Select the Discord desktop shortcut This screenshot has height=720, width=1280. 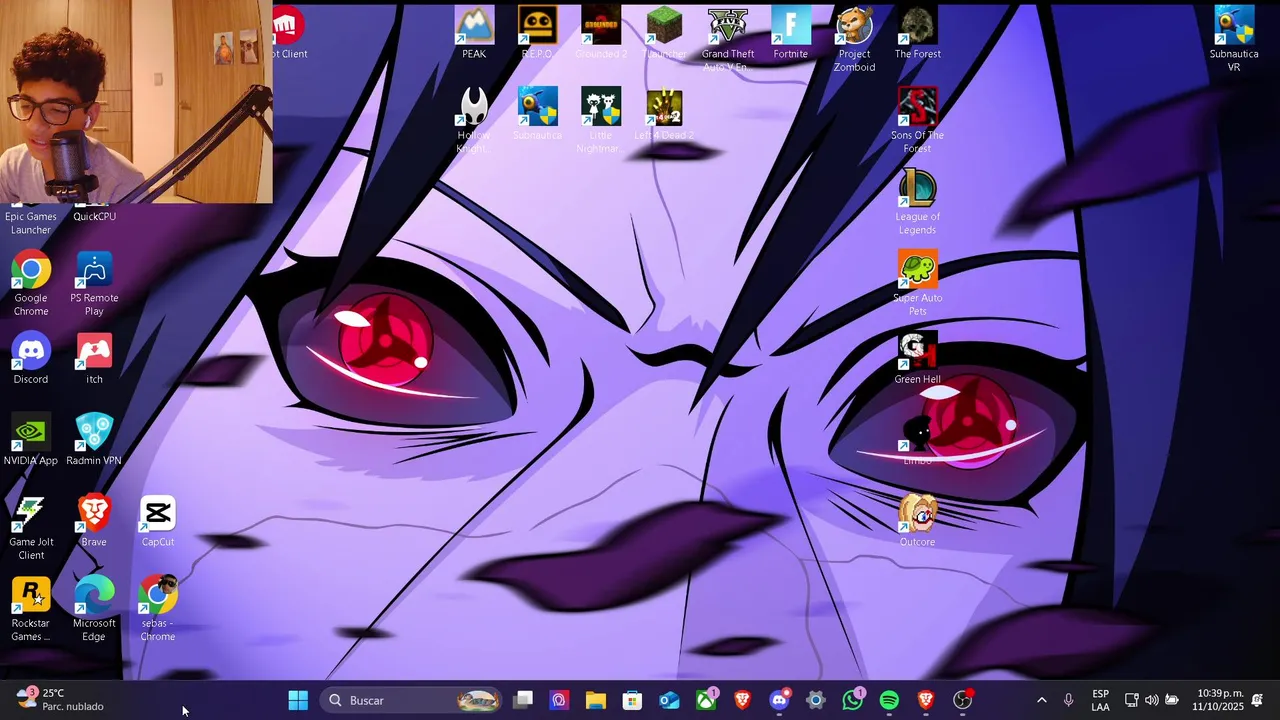click(31, 357)
